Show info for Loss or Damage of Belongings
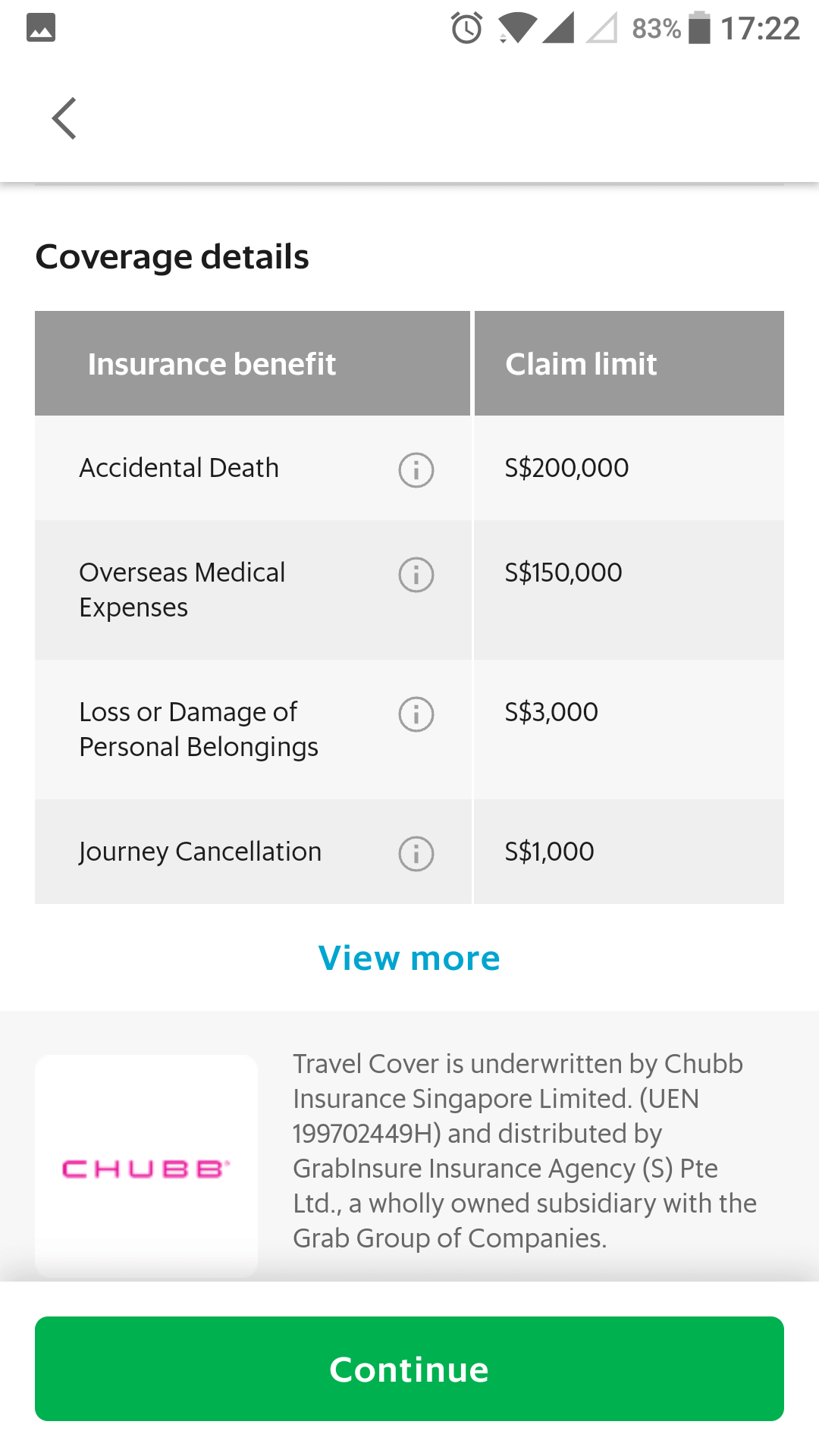The height and width of the screenshot is (1456, 819). point(416,714)
